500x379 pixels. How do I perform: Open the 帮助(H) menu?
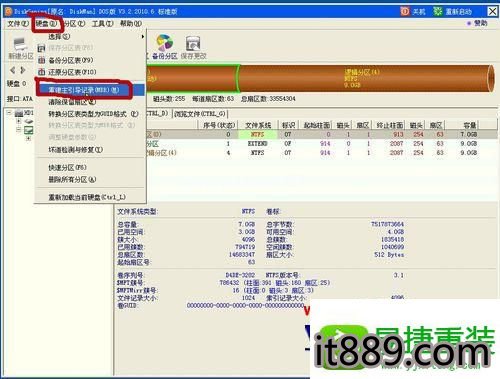pos(131,23)
